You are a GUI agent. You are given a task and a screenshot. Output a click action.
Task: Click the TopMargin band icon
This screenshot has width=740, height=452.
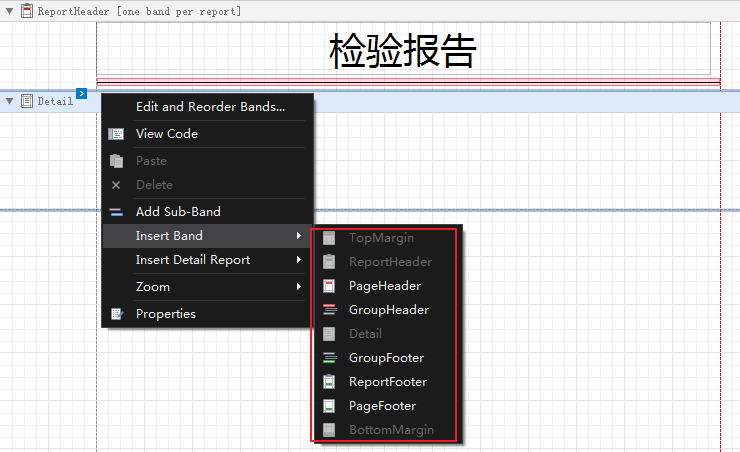[x=329, y=238]
